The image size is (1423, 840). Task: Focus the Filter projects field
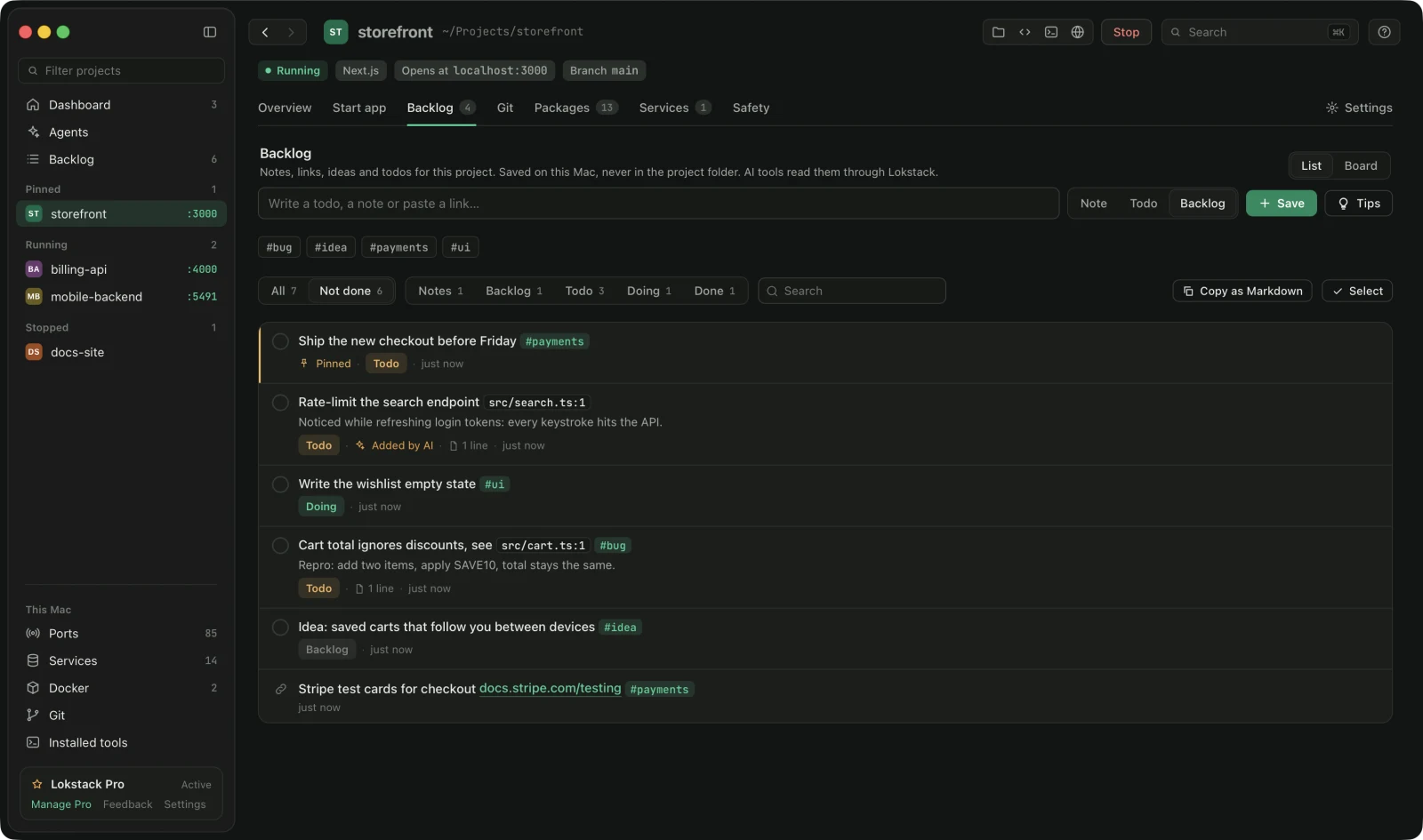pyautogui.click(x=121, y=71)
